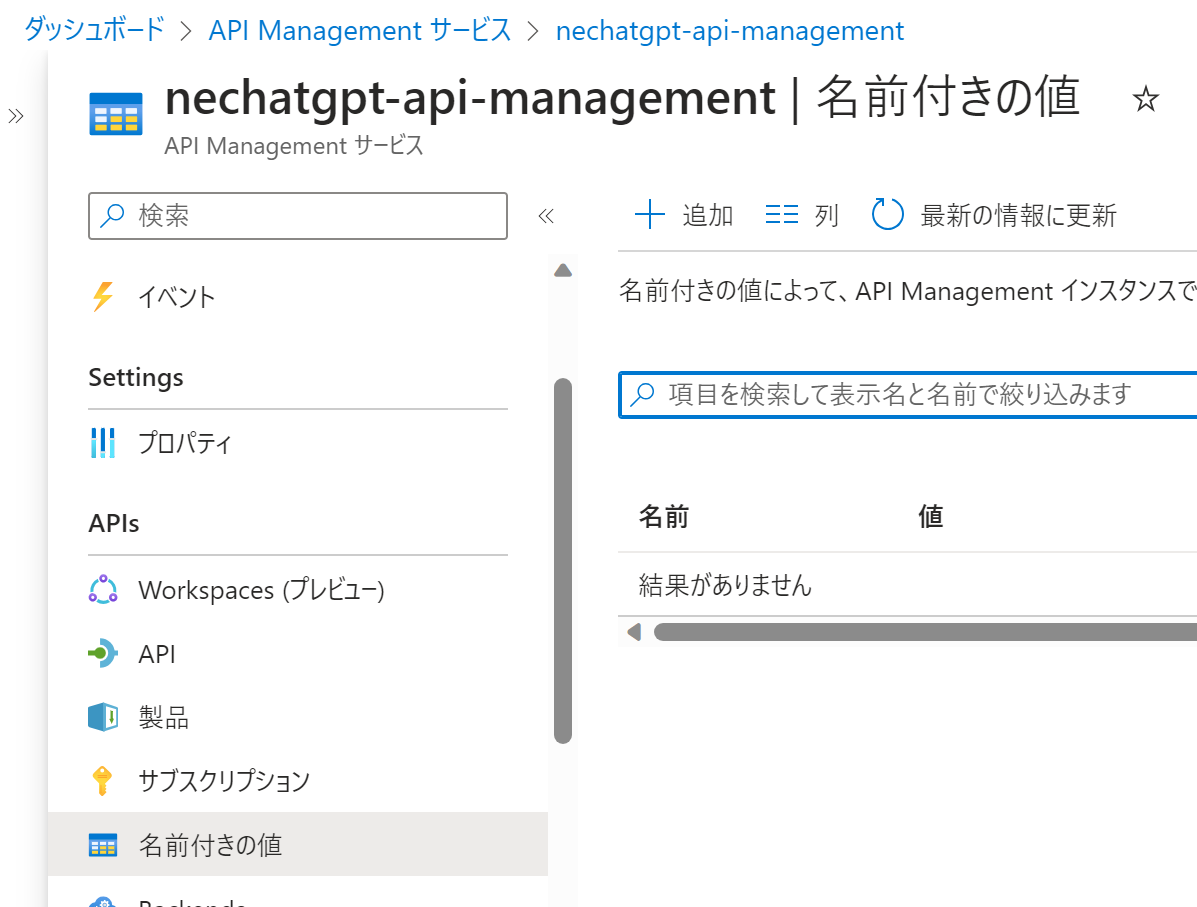Click the サブスクリプション key icon
Screen dimensions: 1197x907
[102, 780]
